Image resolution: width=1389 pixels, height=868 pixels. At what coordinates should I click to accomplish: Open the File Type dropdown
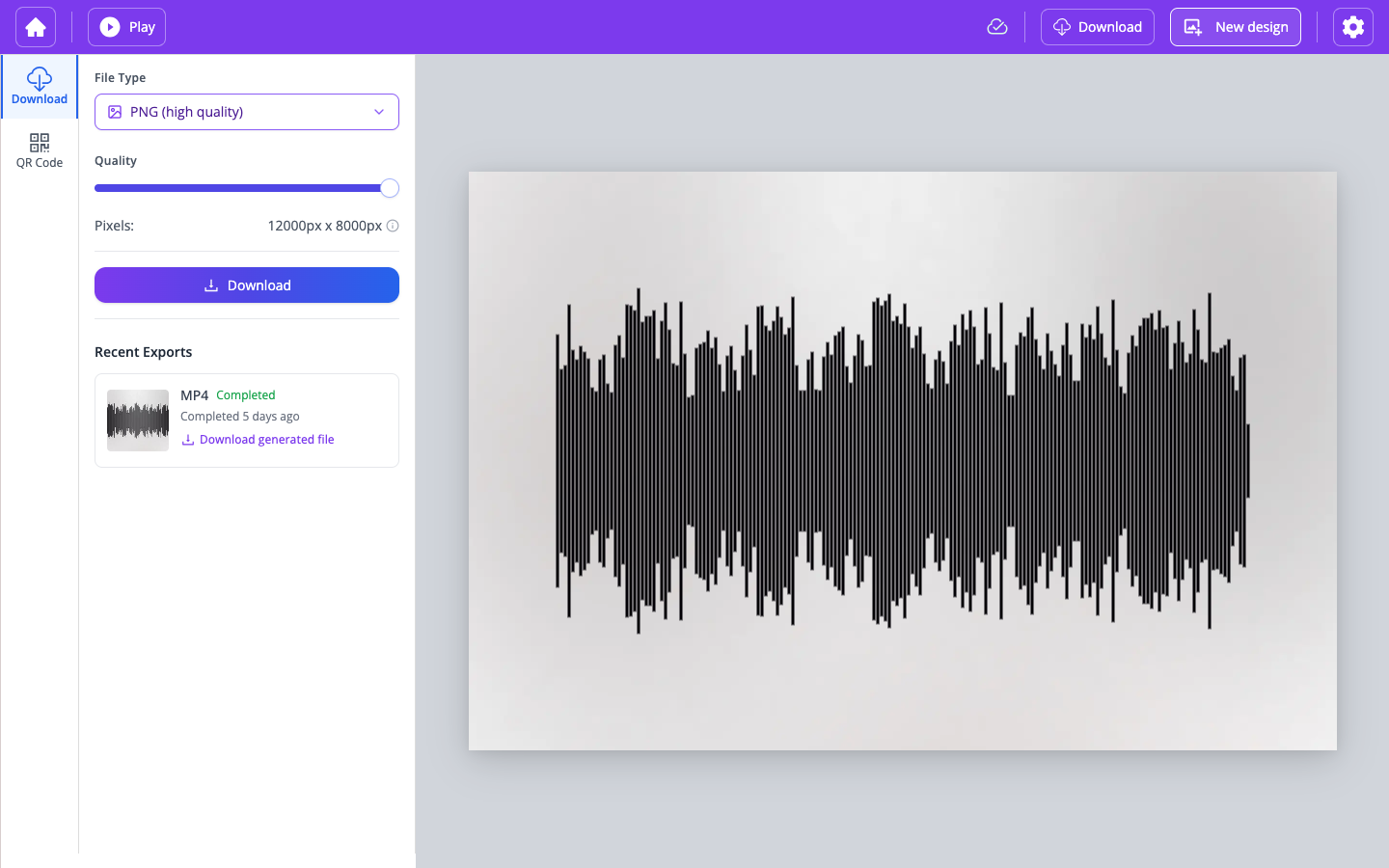click(246, 112)
